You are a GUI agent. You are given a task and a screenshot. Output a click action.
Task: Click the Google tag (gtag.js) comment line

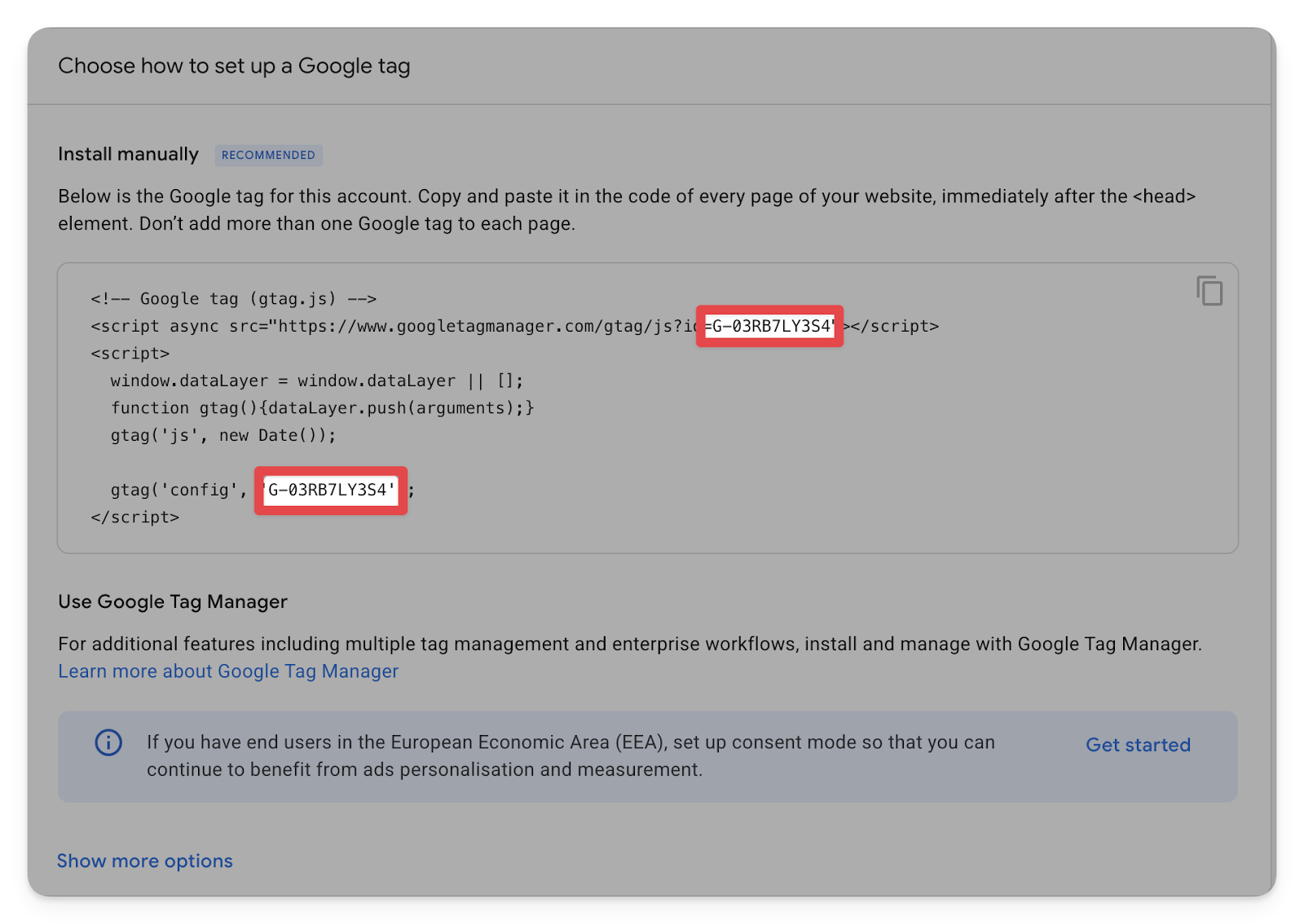click(x=233, y=299)
